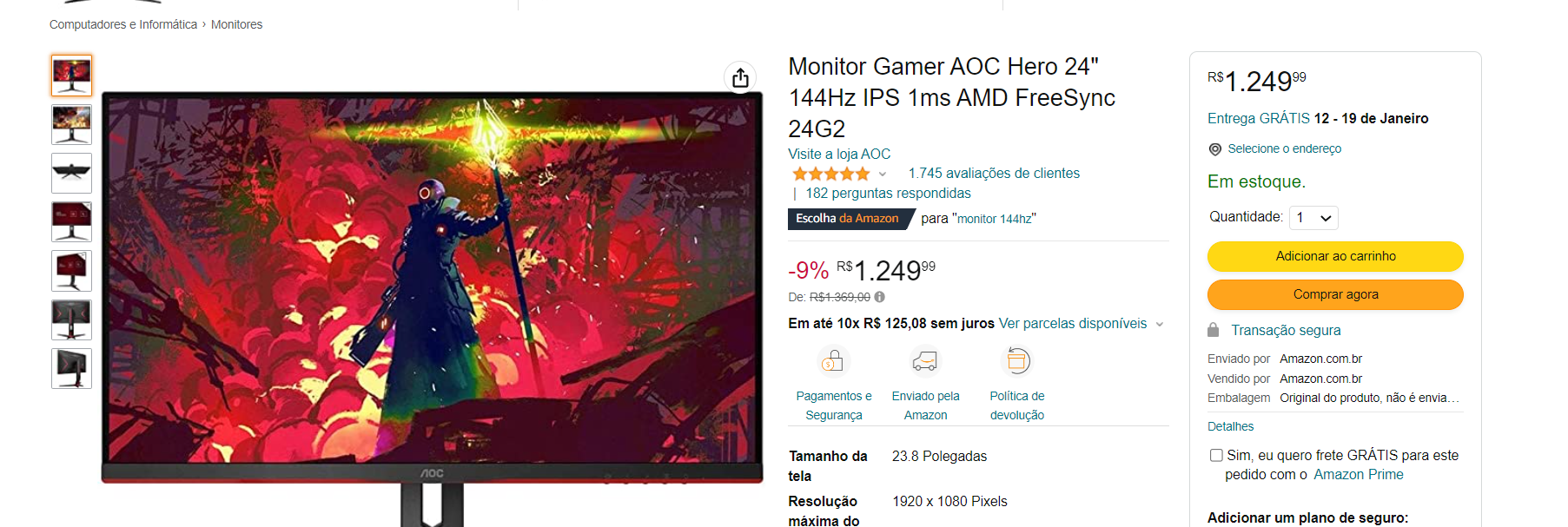1568x527 pixels.
Task: Open the 182 perguntas respondidas link
Action: coord(888,193)
